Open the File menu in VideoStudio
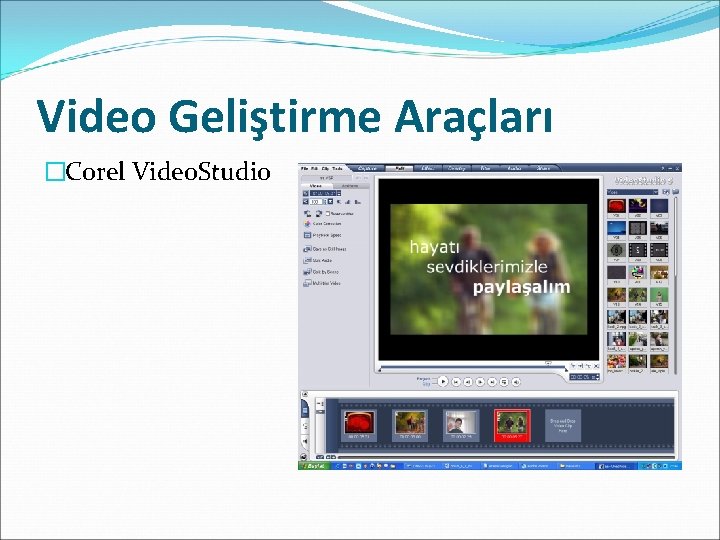Viewport: 720px width, 540px height. coord(304,169)
